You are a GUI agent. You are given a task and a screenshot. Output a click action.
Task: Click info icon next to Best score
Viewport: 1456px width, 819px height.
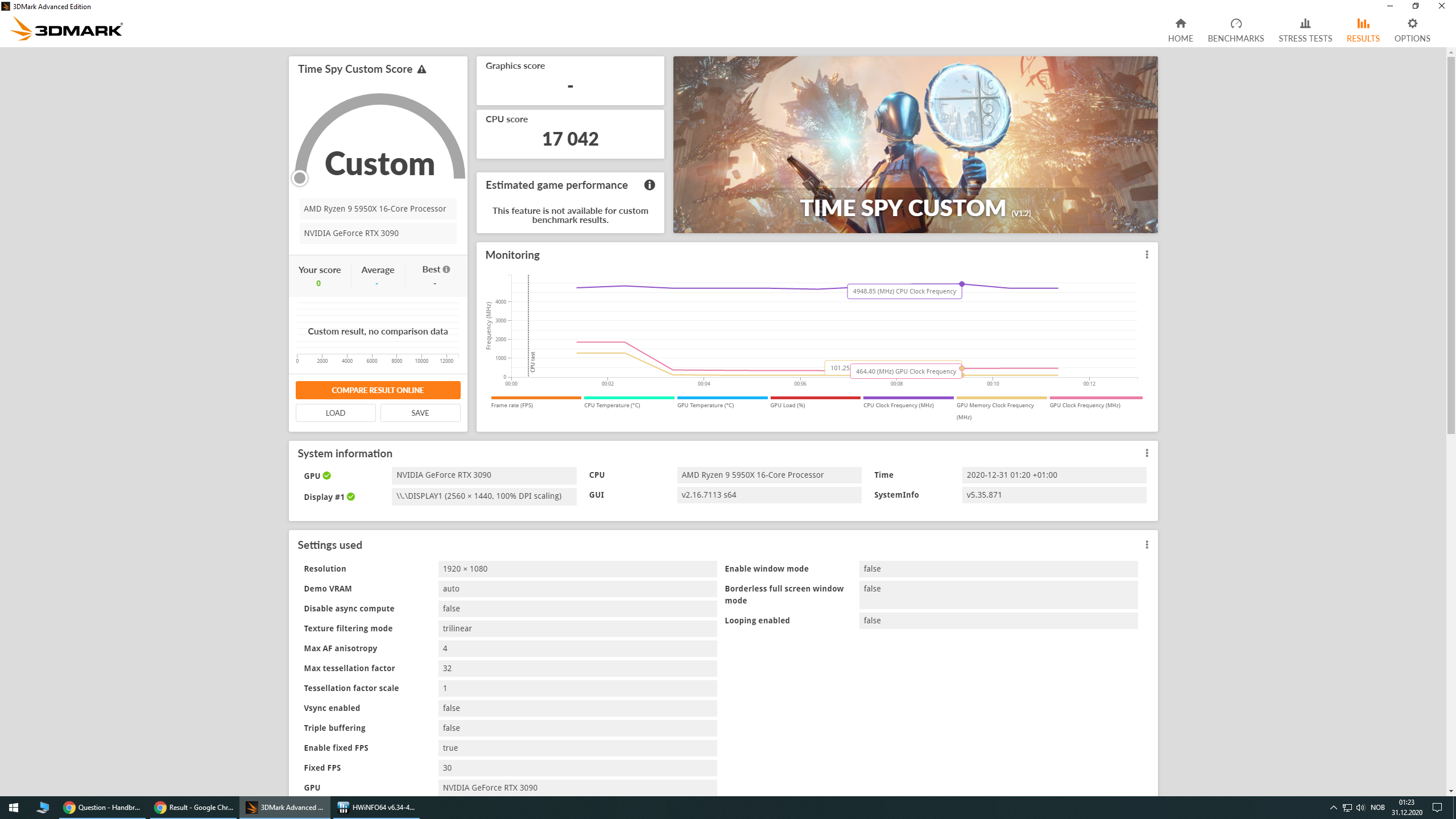coord(446,270)
